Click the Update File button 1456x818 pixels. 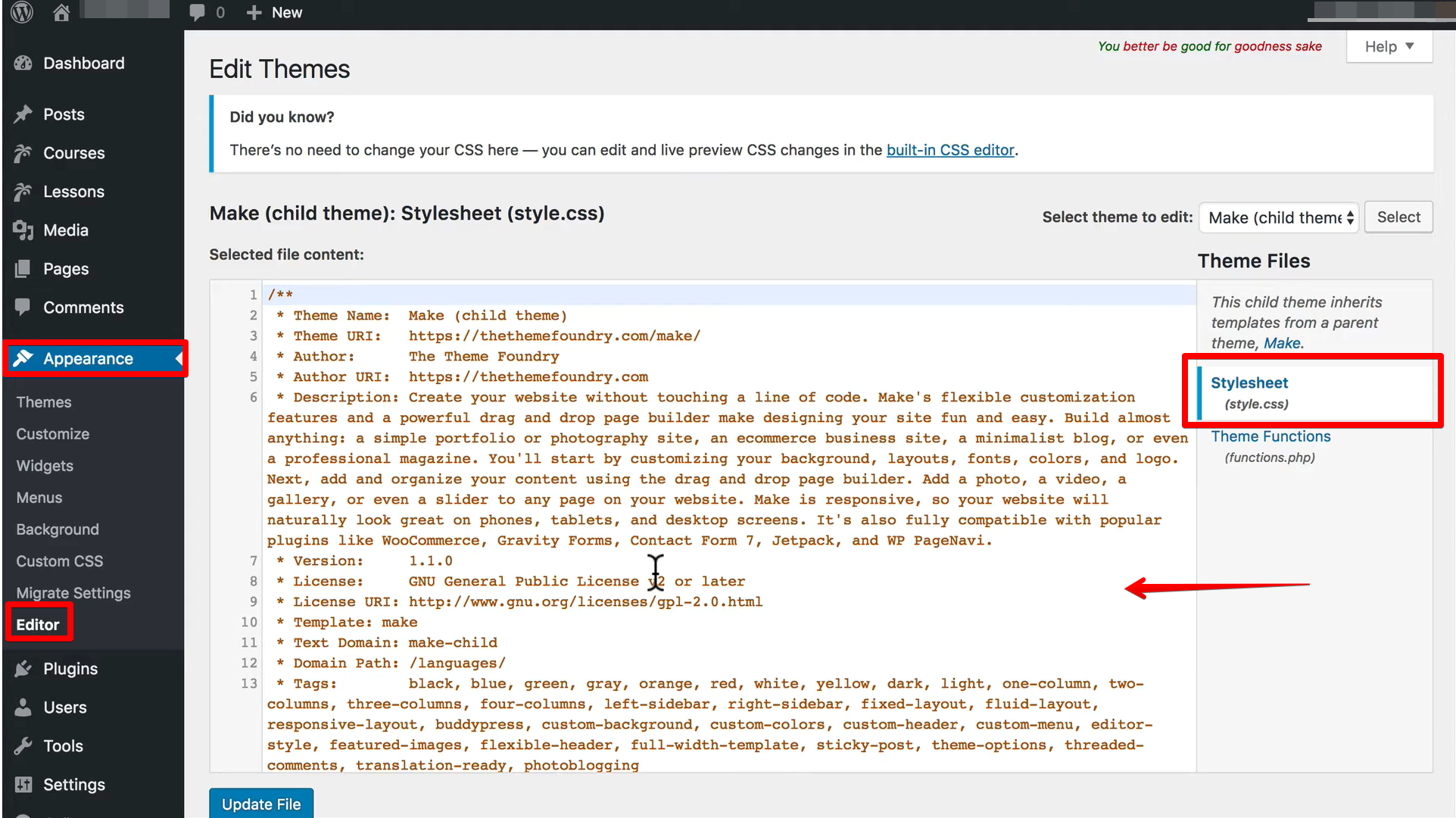click(x=261, y=804)
